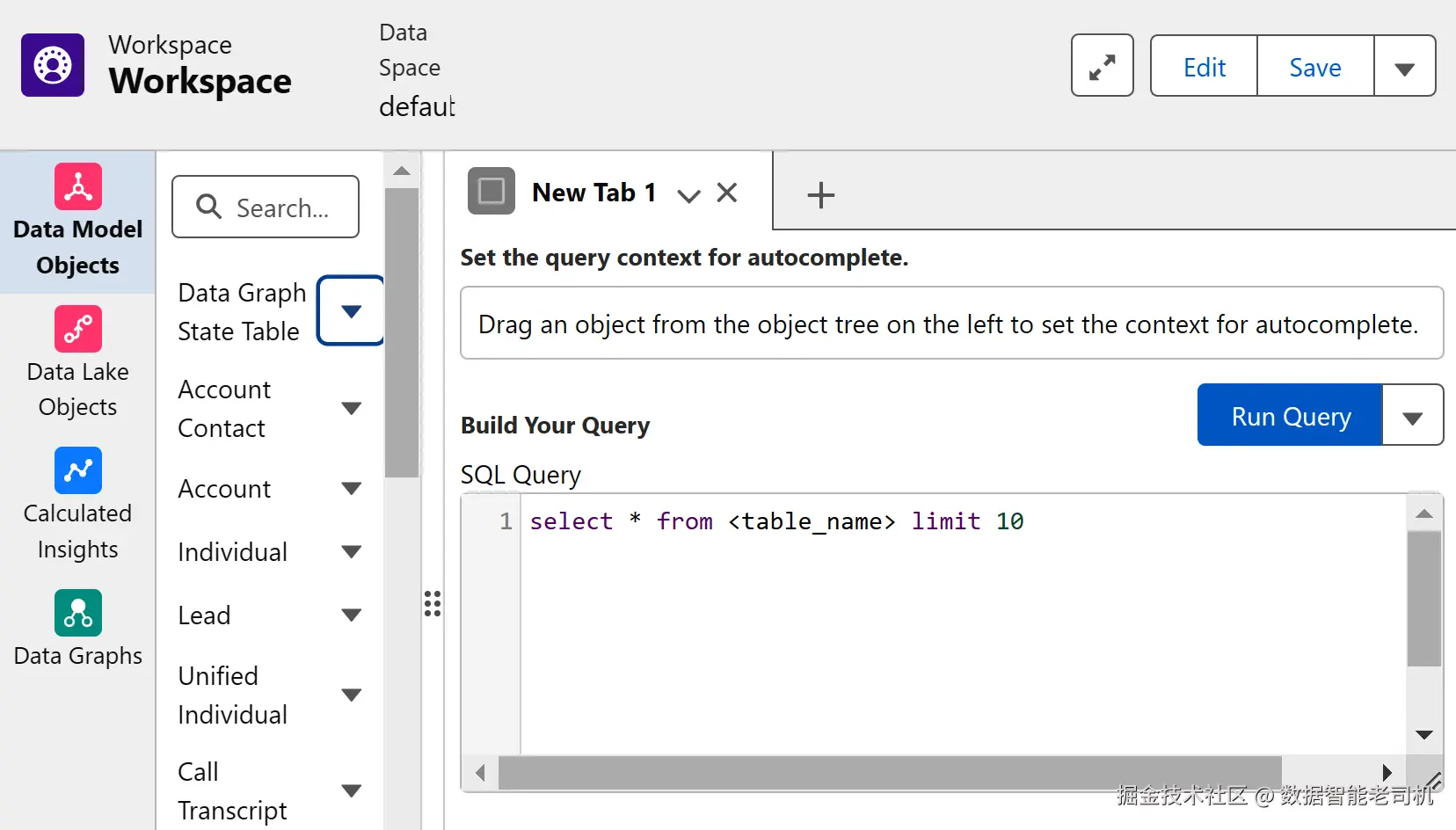The image size is (1456, 830).
Task: Click the Edit button
Action: tap(1204, 68)
